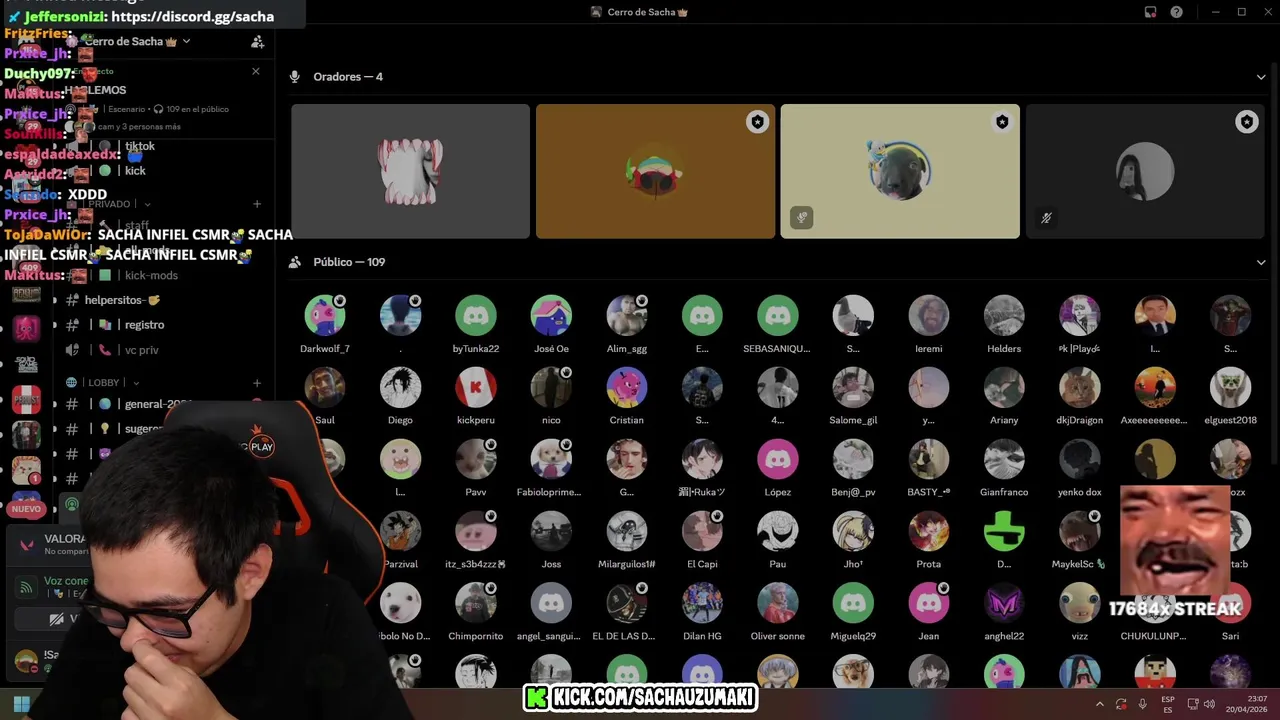1280x720 pixels.
Task: Open byTunka22 audience avatar
Action: (x=476, y=315)
